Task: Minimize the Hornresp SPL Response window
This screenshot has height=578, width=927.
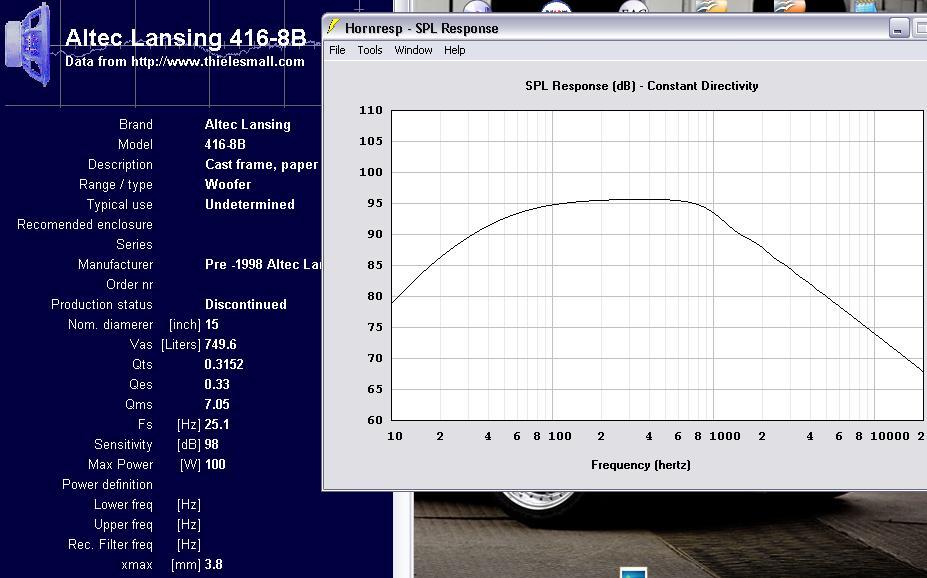Action: [898, 28]
